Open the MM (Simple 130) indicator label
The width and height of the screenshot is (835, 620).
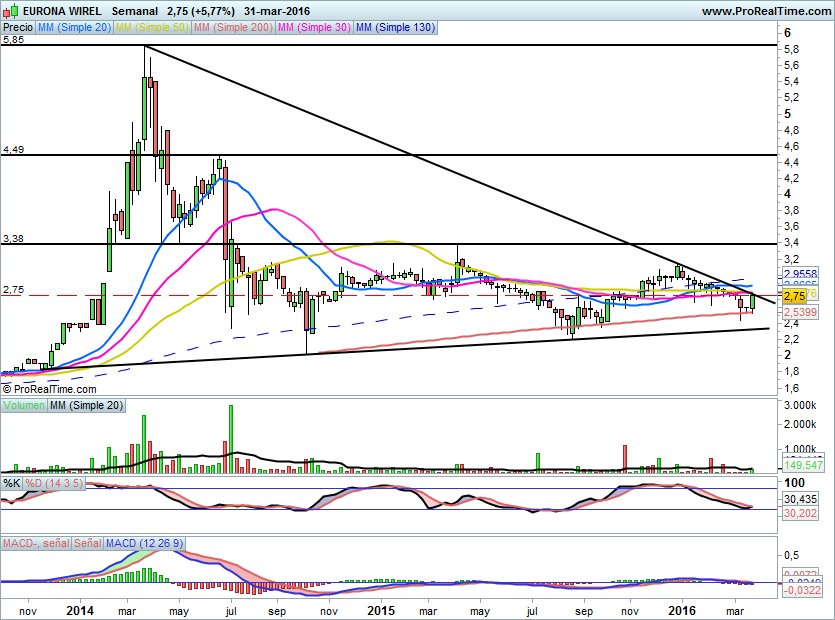396,27
